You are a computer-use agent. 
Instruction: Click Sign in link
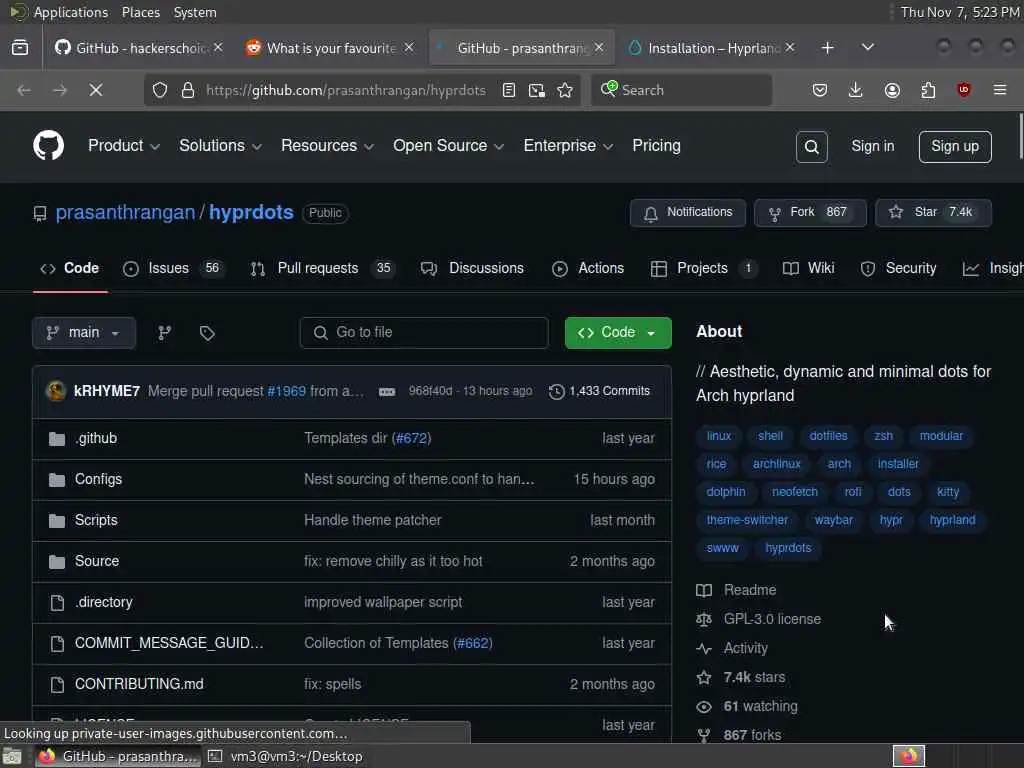click(872, 146)
